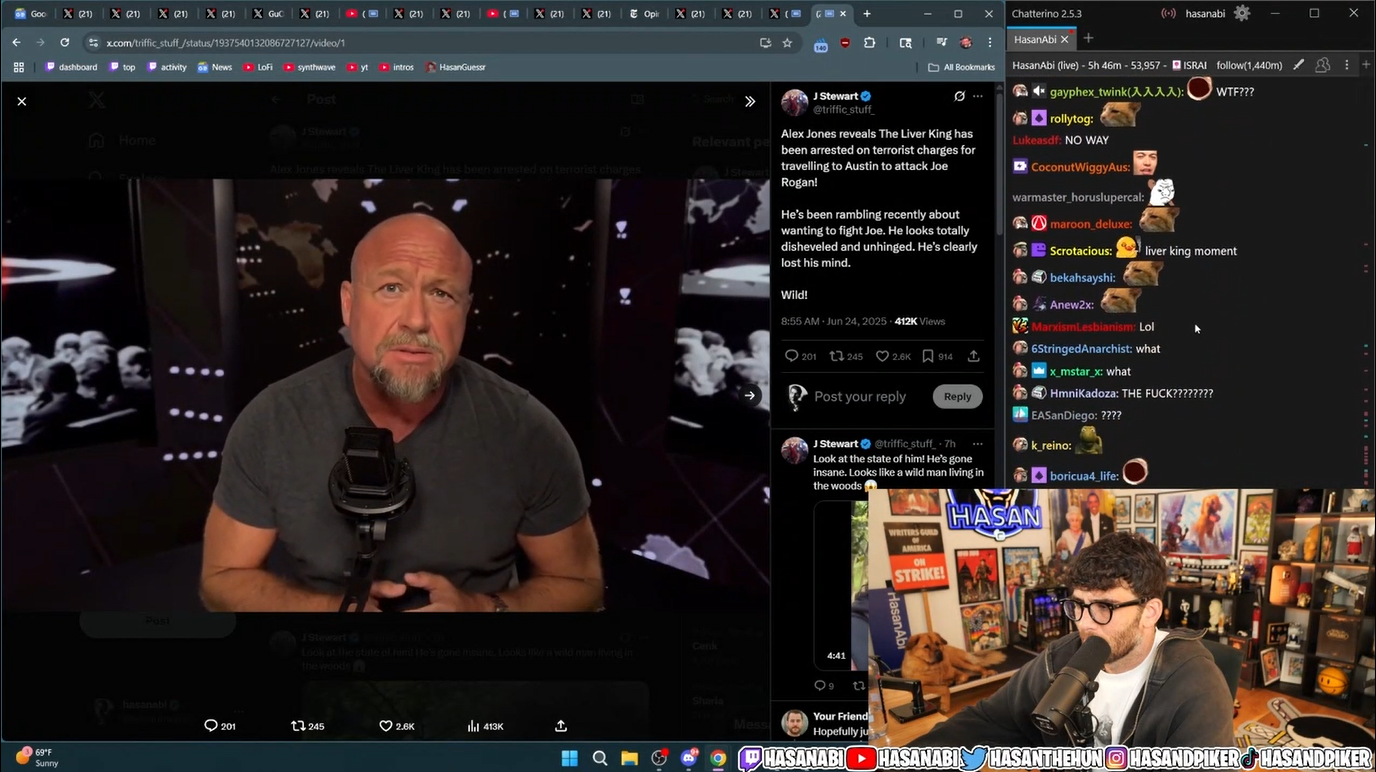Like the tweet showing 2.6K in side panel
Screen dimensions: 1376x772
pos(893,356)
